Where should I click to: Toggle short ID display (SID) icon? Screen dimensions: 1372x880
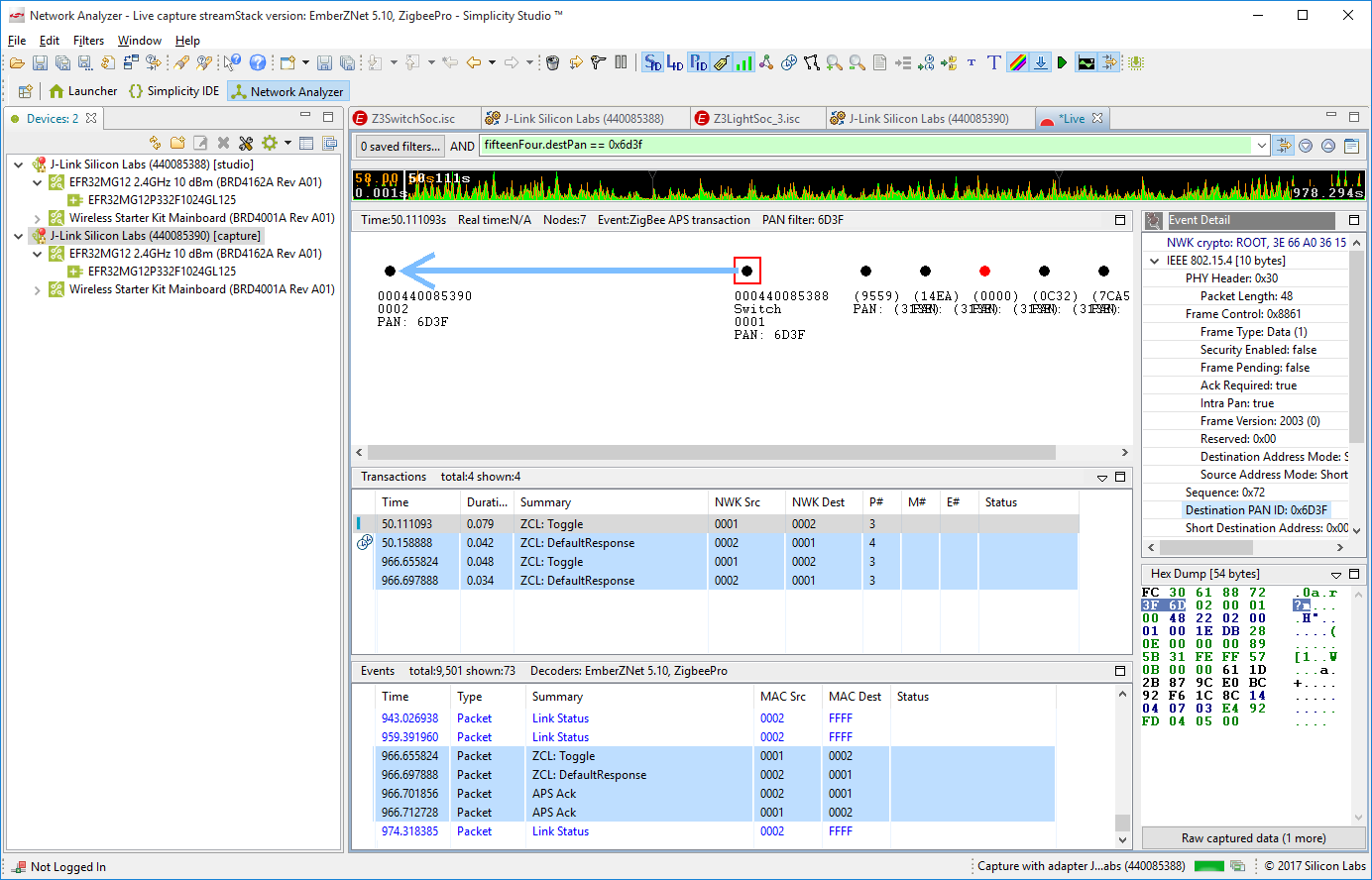tap(652, 62)
